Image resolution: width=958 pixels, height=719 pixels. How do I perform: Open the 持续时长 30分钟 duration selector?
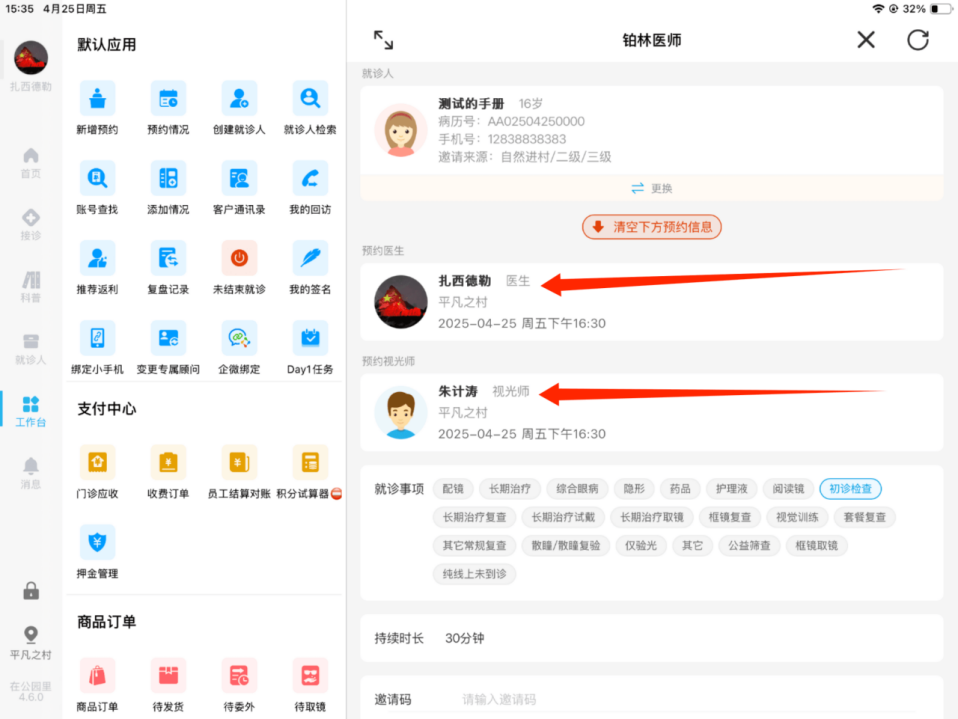(652, 638)
